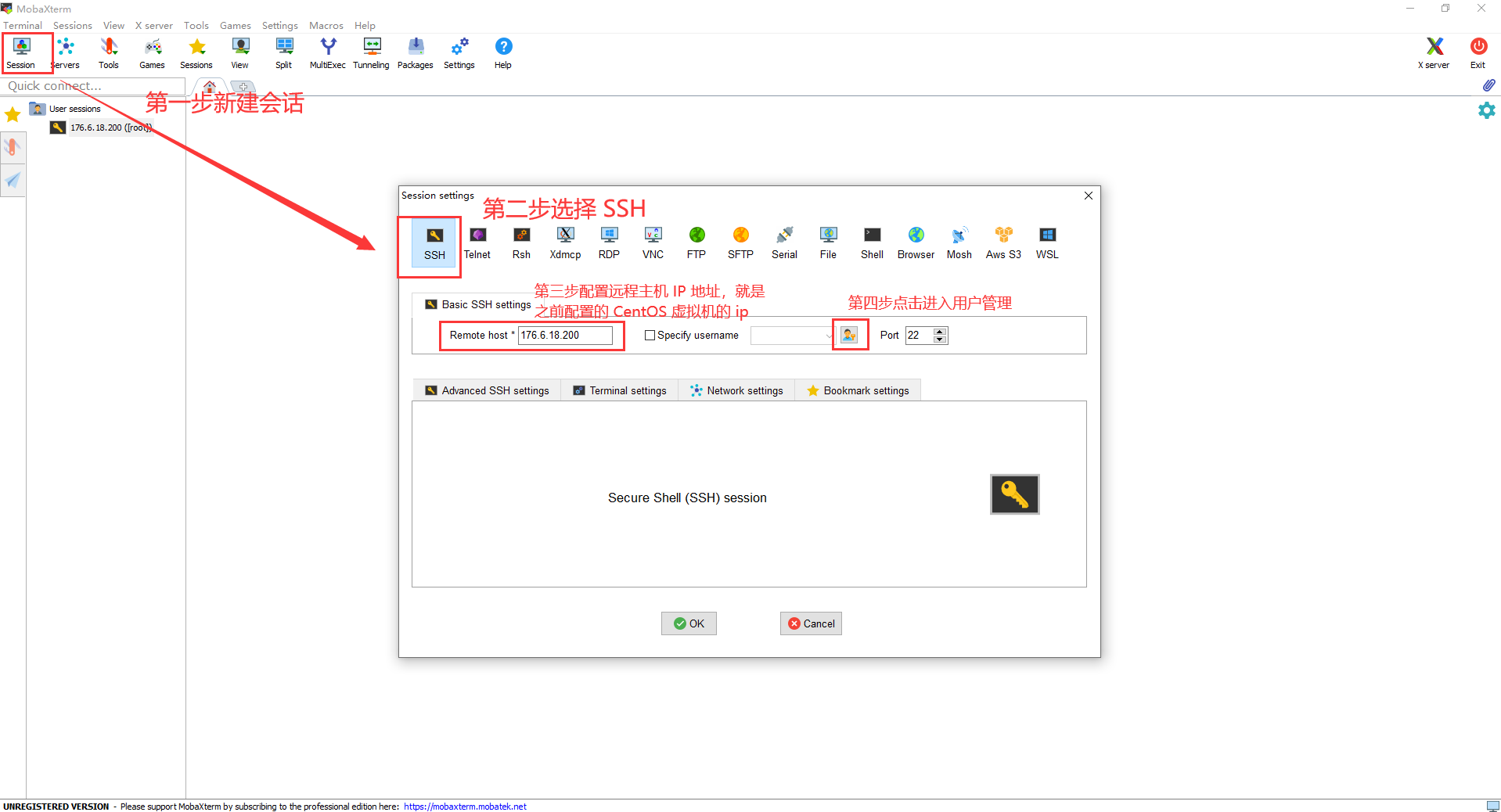
Task: Click the Sessions star icon
Action: pos(196,53)
